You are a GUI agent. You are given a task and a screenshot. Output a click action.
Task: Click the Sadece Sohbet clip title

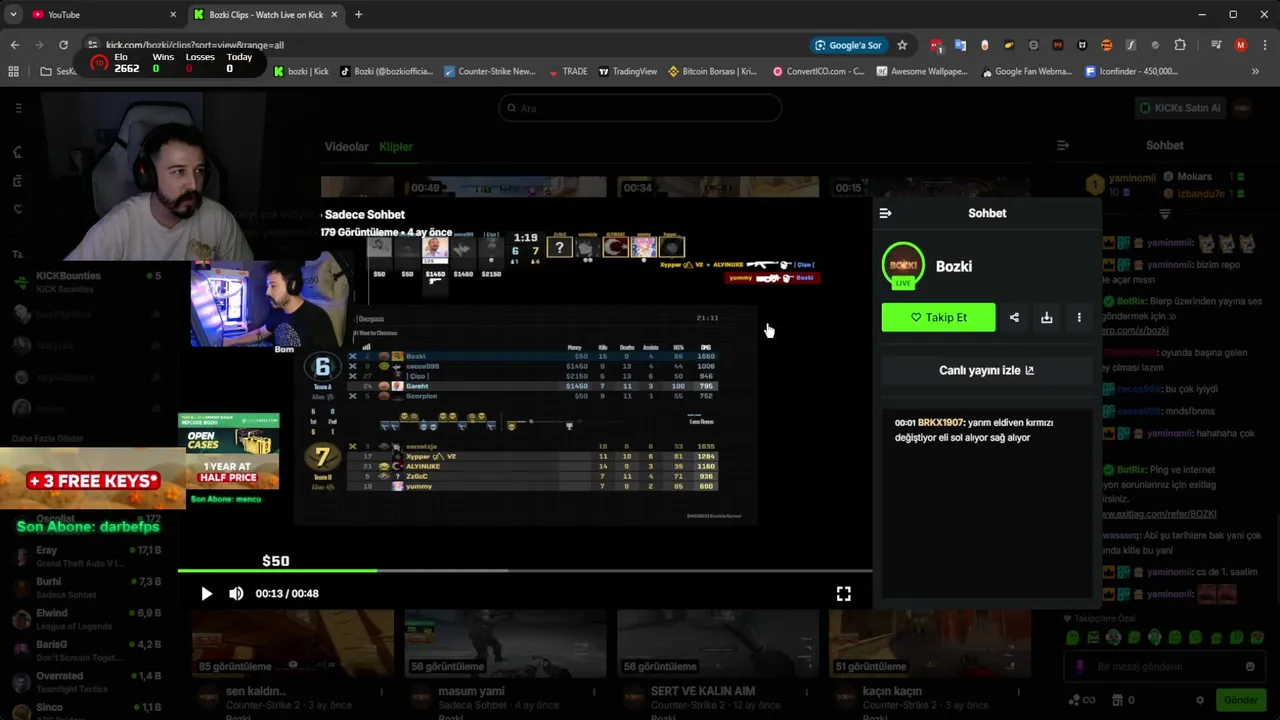pos(365,214)
